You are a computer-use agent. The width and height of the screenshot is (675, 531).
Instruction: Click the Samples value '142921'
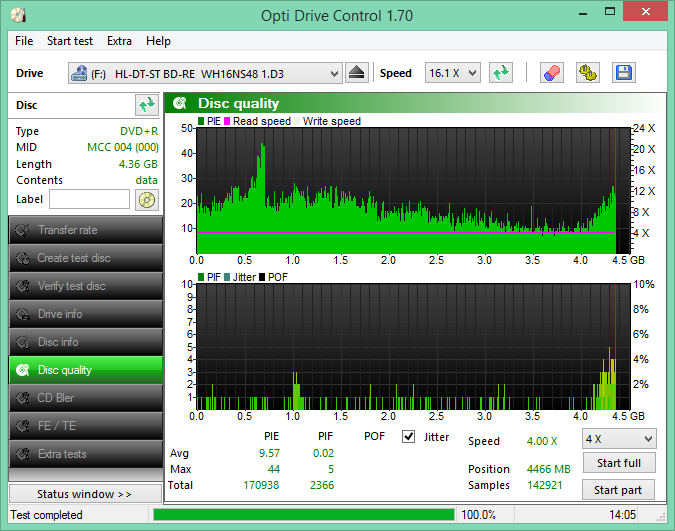click(545, 485)
